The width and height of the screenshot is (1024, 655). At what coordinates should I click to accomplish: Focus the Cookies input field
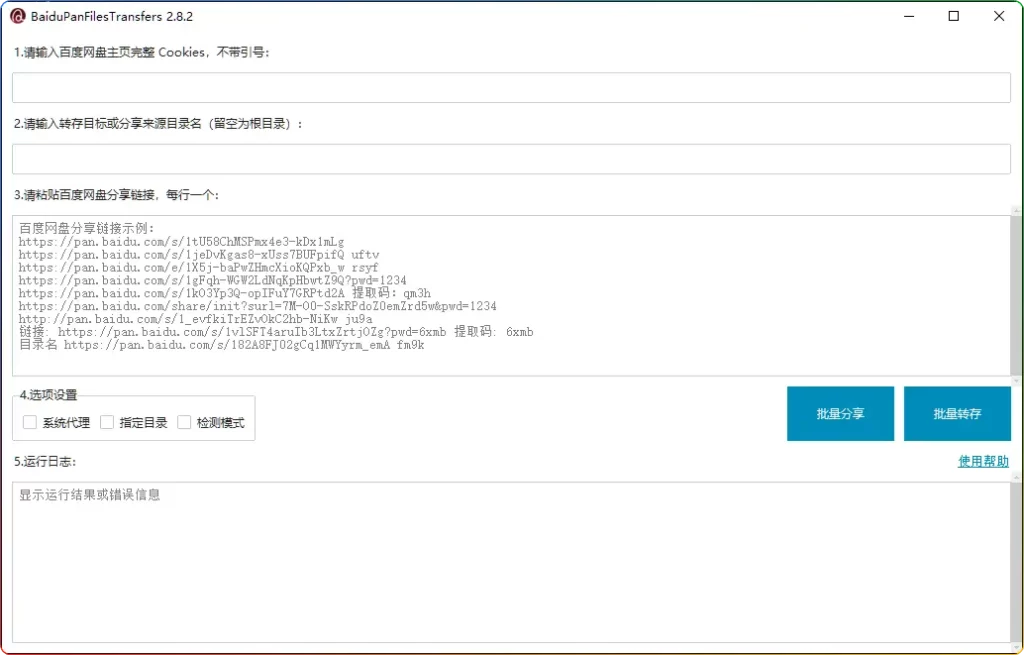coord(511,88)
